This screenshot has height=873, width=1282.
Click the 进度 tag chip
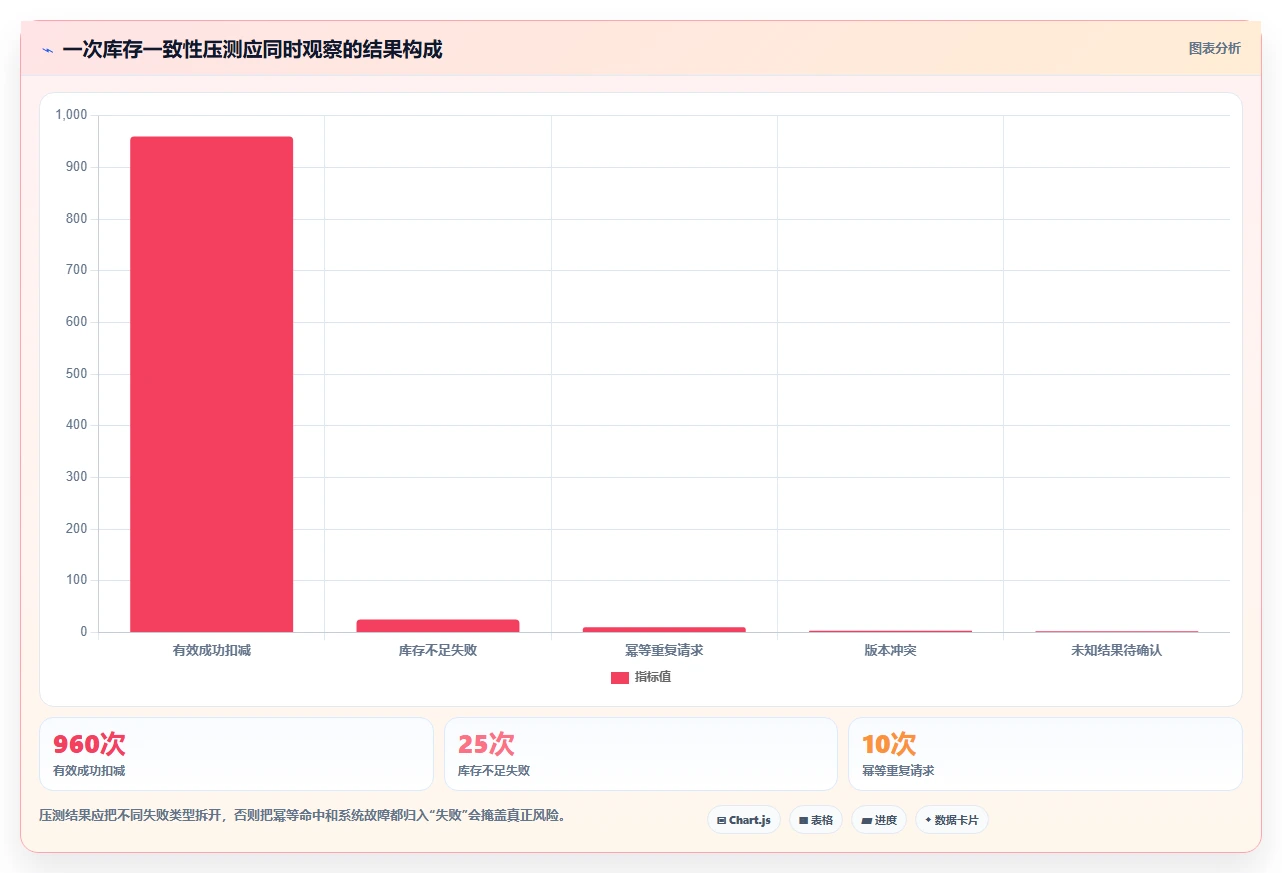click(879, 820)
